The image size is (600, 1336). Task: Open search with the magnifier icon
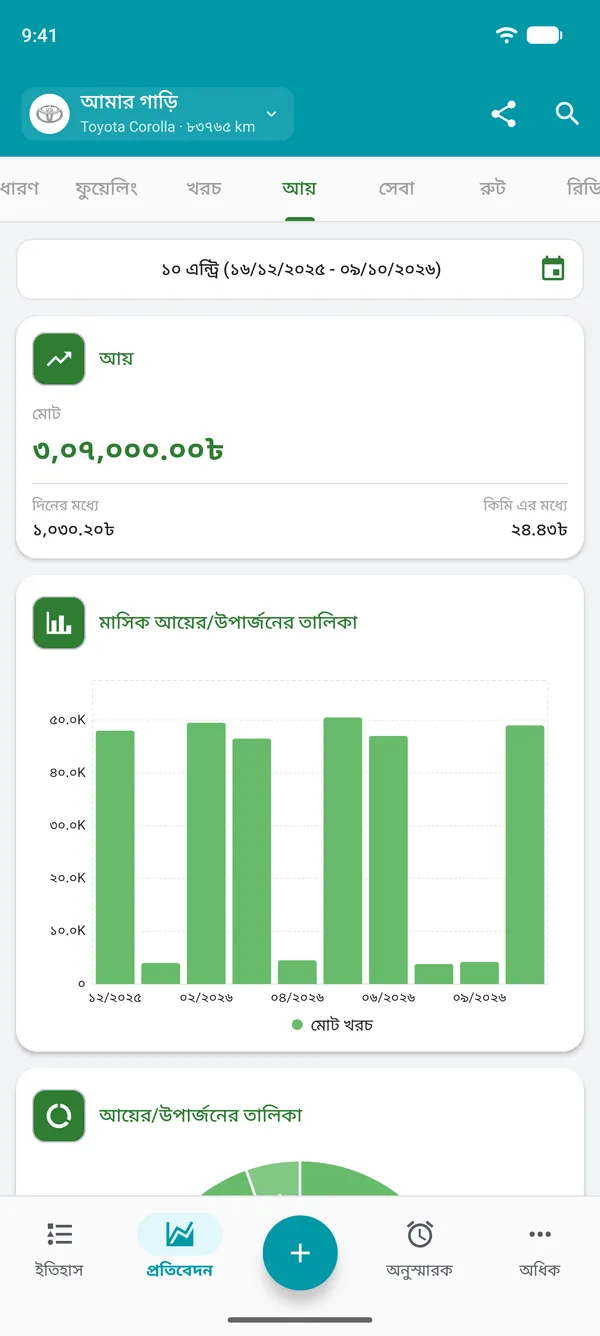[x=567, y=114]
